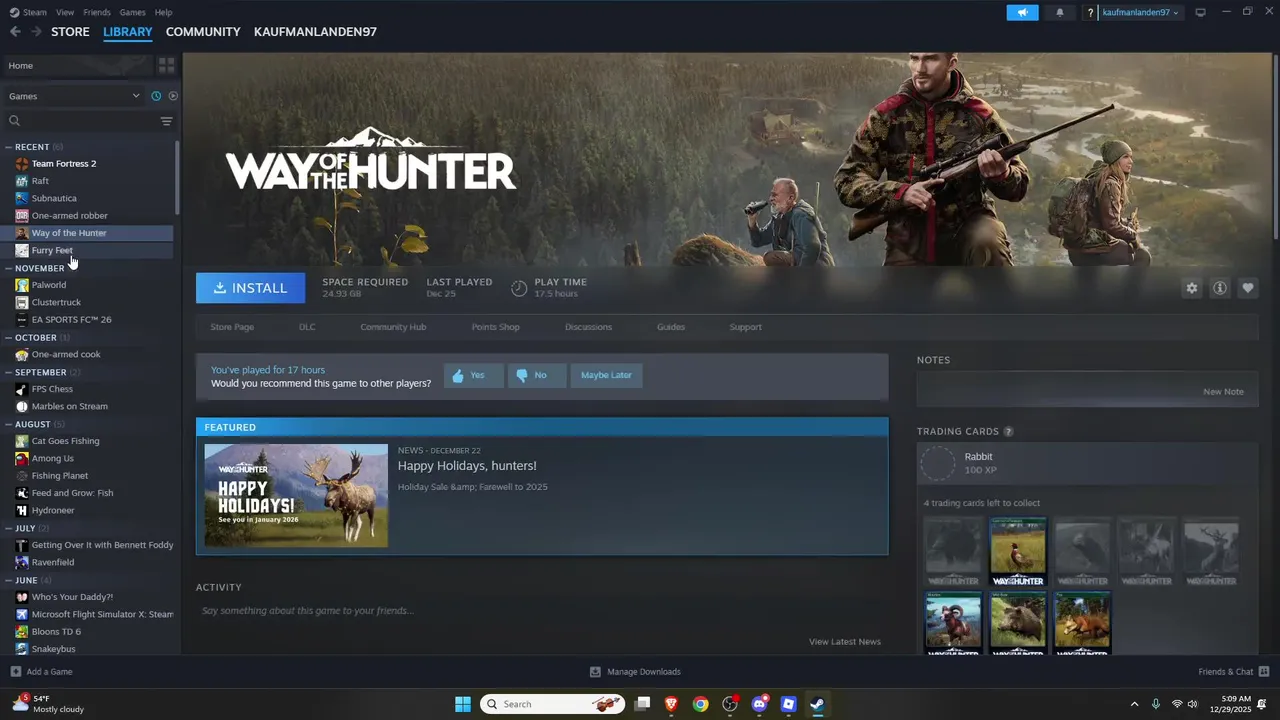Click thumbs down No recommendation
The image size is (1280, 720).
coord(536,375)
